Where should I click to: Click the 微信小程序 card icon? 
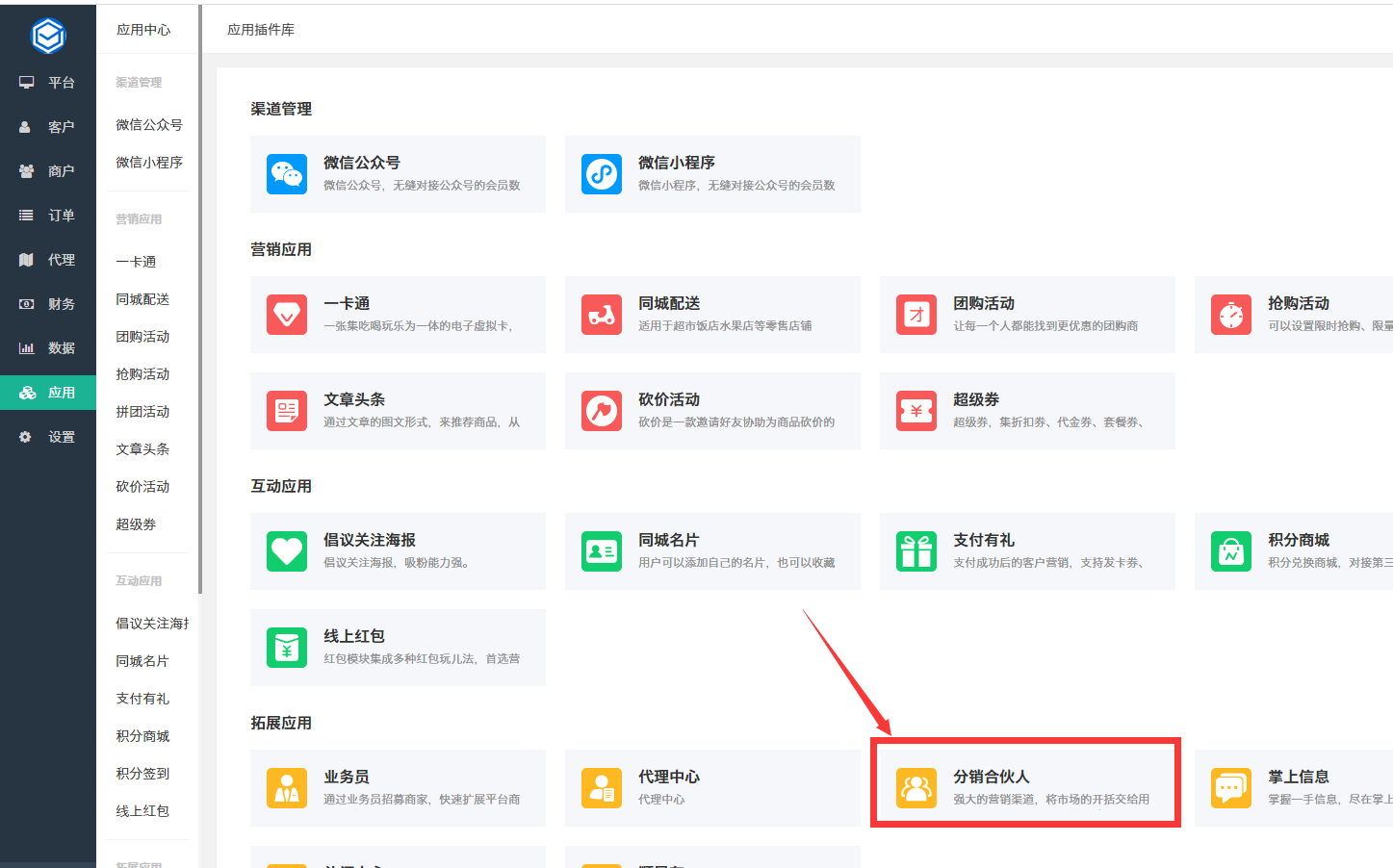pyautogui.click(x=602, y=174)
